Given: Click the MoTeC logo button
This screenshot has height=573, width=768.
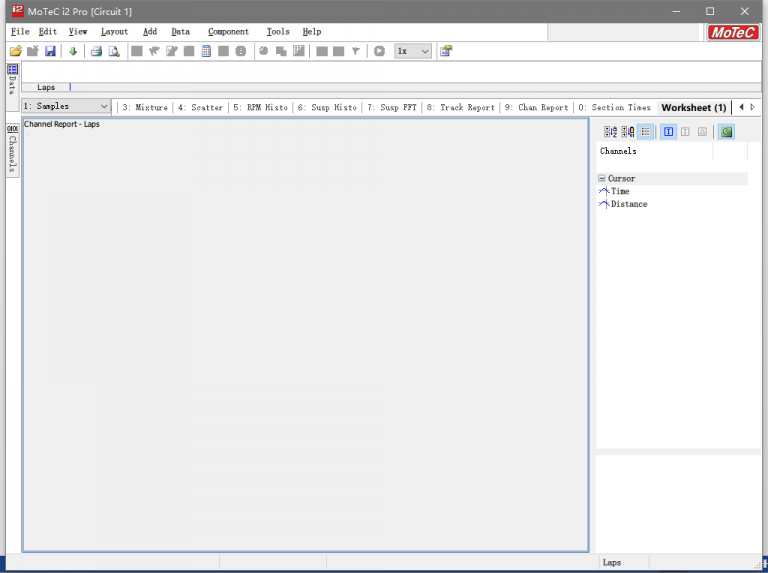Looking at the screenshot, I should point(733,32).
